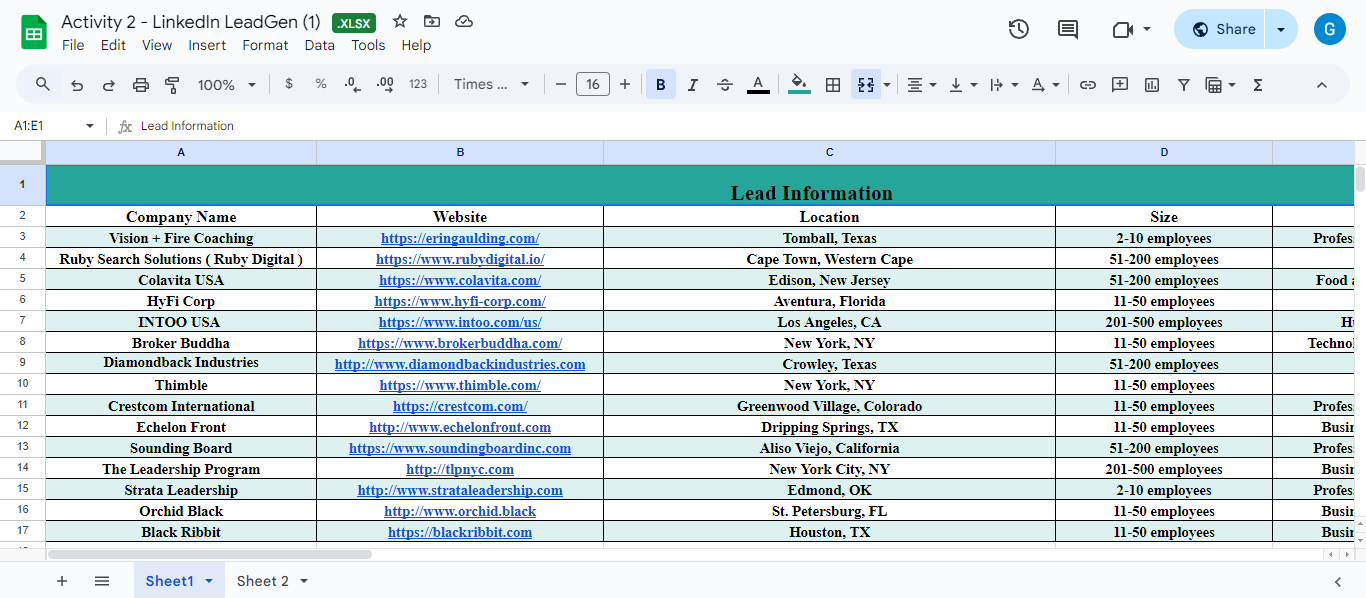Switch to Sheet 2 tab
The image size is (1366, 598).
271,581
